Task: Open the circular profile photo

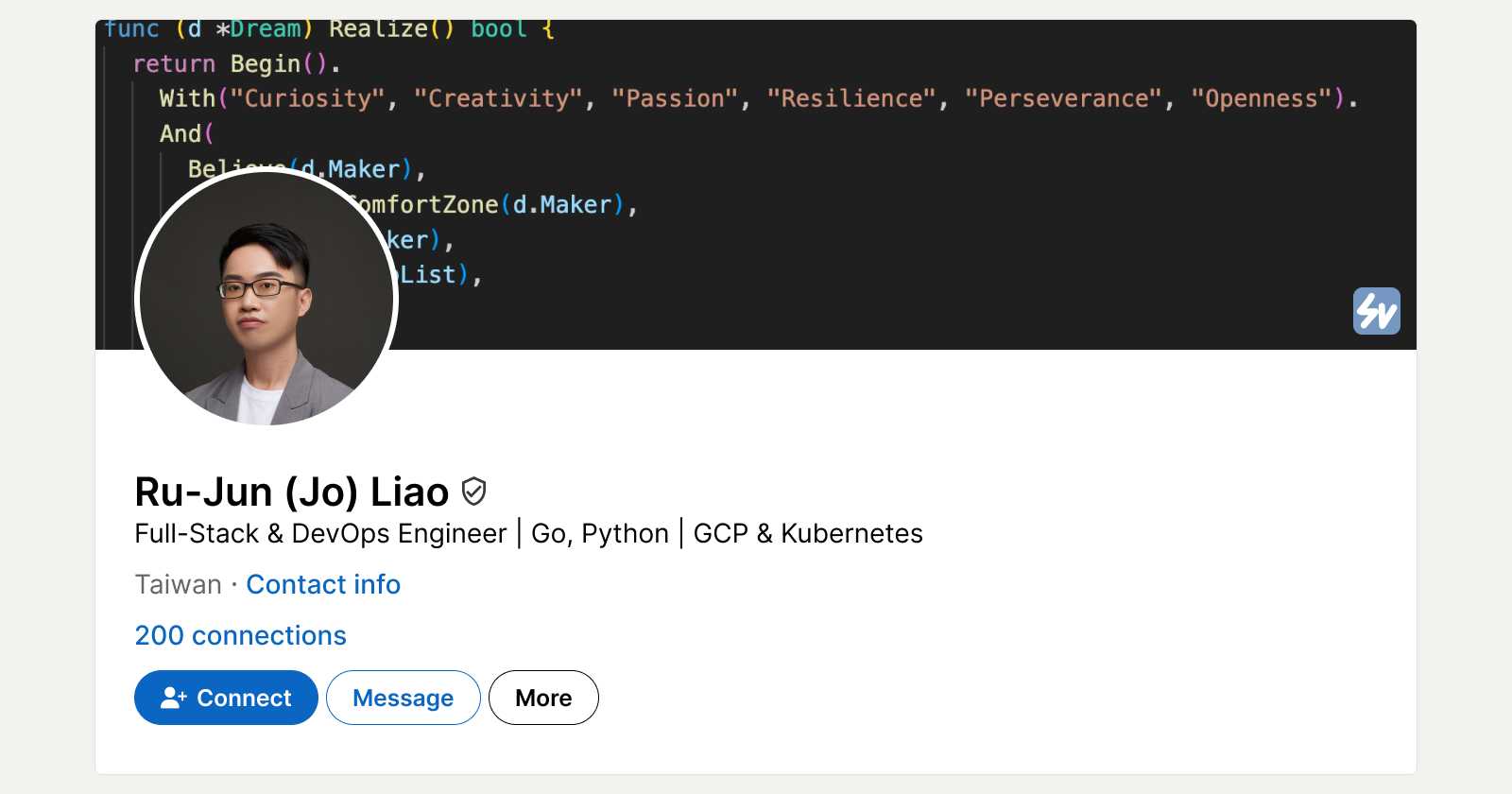Action: point(266,298)
